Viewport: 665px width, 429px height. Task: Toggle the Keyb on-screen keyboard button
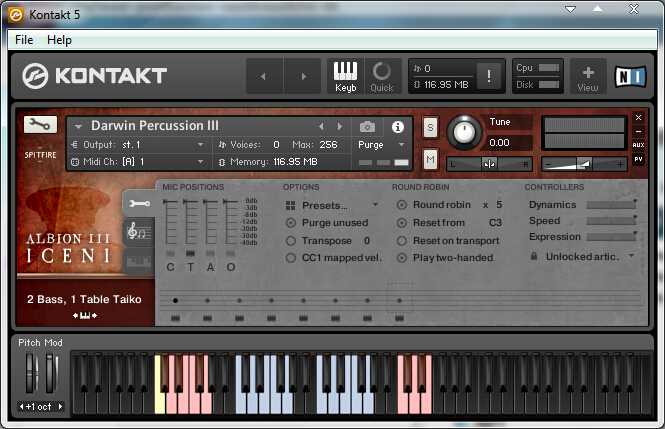pyautogui.click(x=345, y=76)
